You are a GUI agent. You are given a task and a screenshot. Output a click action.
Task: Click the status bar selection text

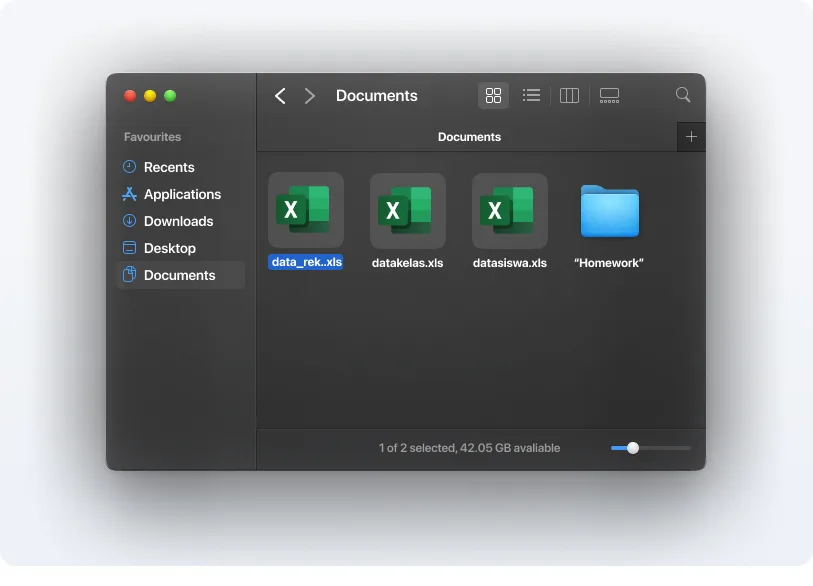tap(469, 448)
